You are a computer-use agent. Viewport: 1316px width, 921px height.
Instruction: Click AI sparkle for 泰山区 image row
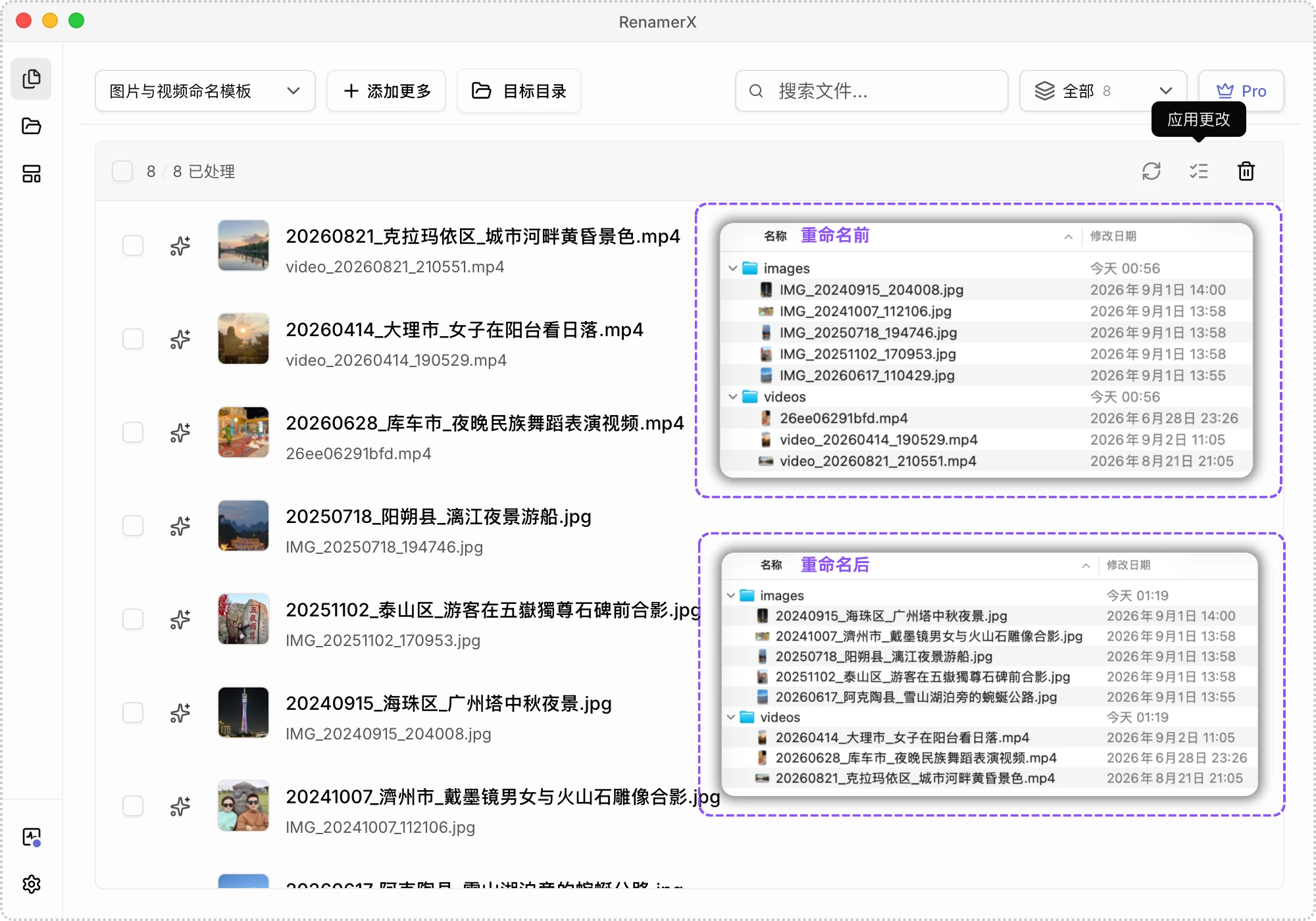180,620
